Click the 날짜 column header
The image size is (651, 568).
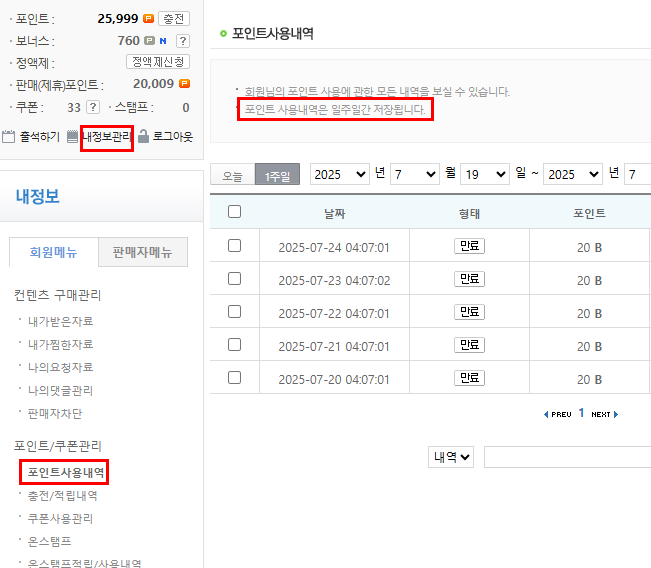pyautogui.click(x=335, y=214)
